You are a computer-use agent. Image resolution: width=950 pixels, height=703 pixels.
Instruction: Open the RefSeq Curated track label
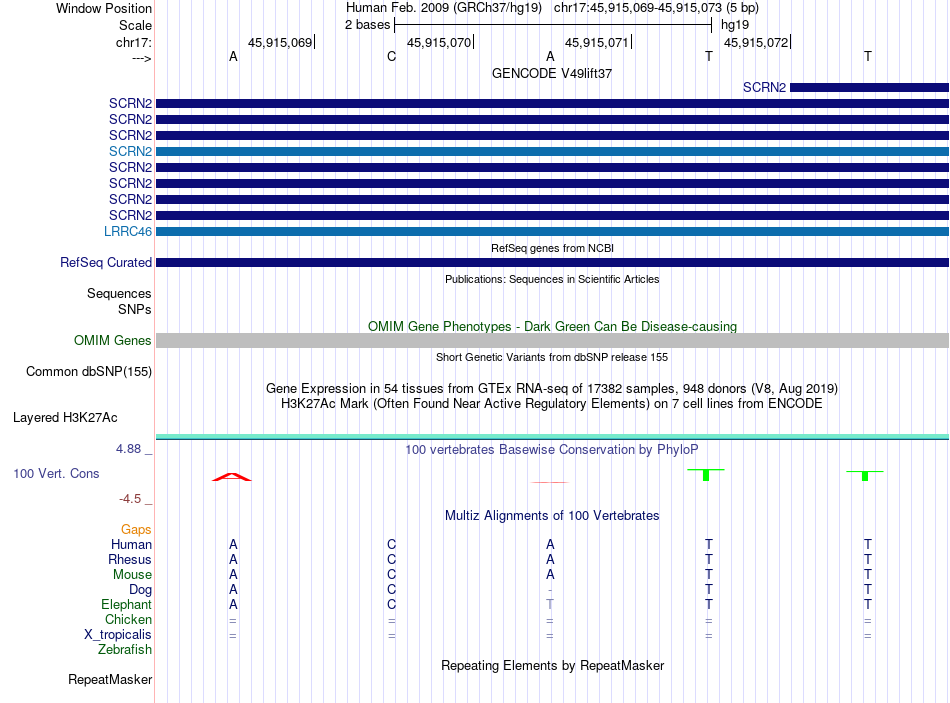(x=106, y=262)
